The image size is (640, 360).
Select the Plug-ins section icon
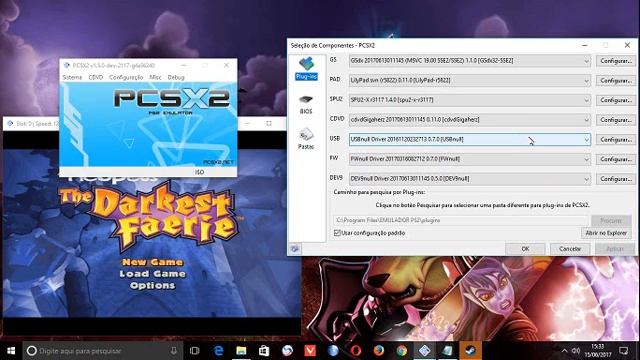tap(306, 68)
